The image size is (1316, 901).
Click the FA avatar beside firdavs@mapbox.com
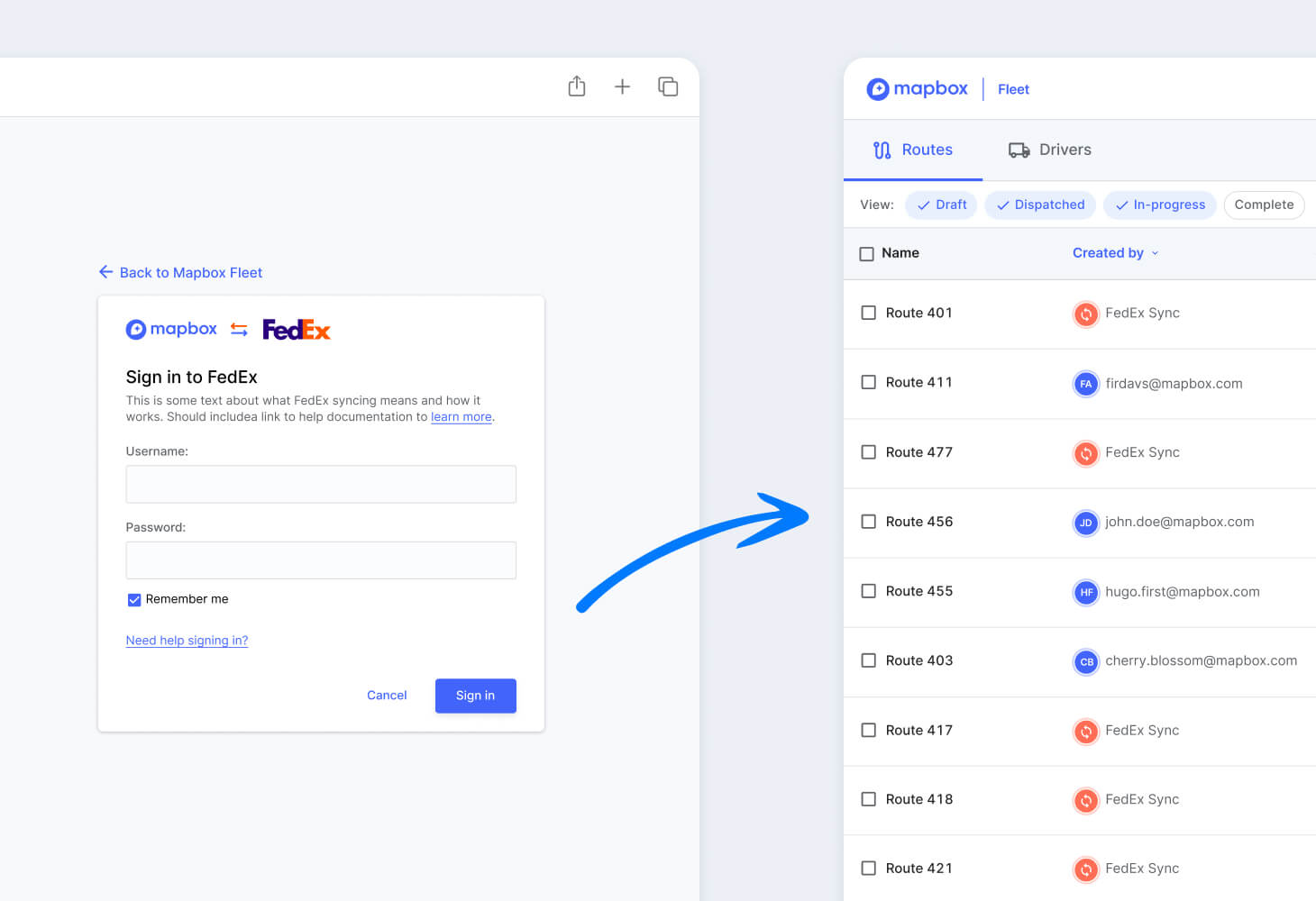(x=1086, y=384)
